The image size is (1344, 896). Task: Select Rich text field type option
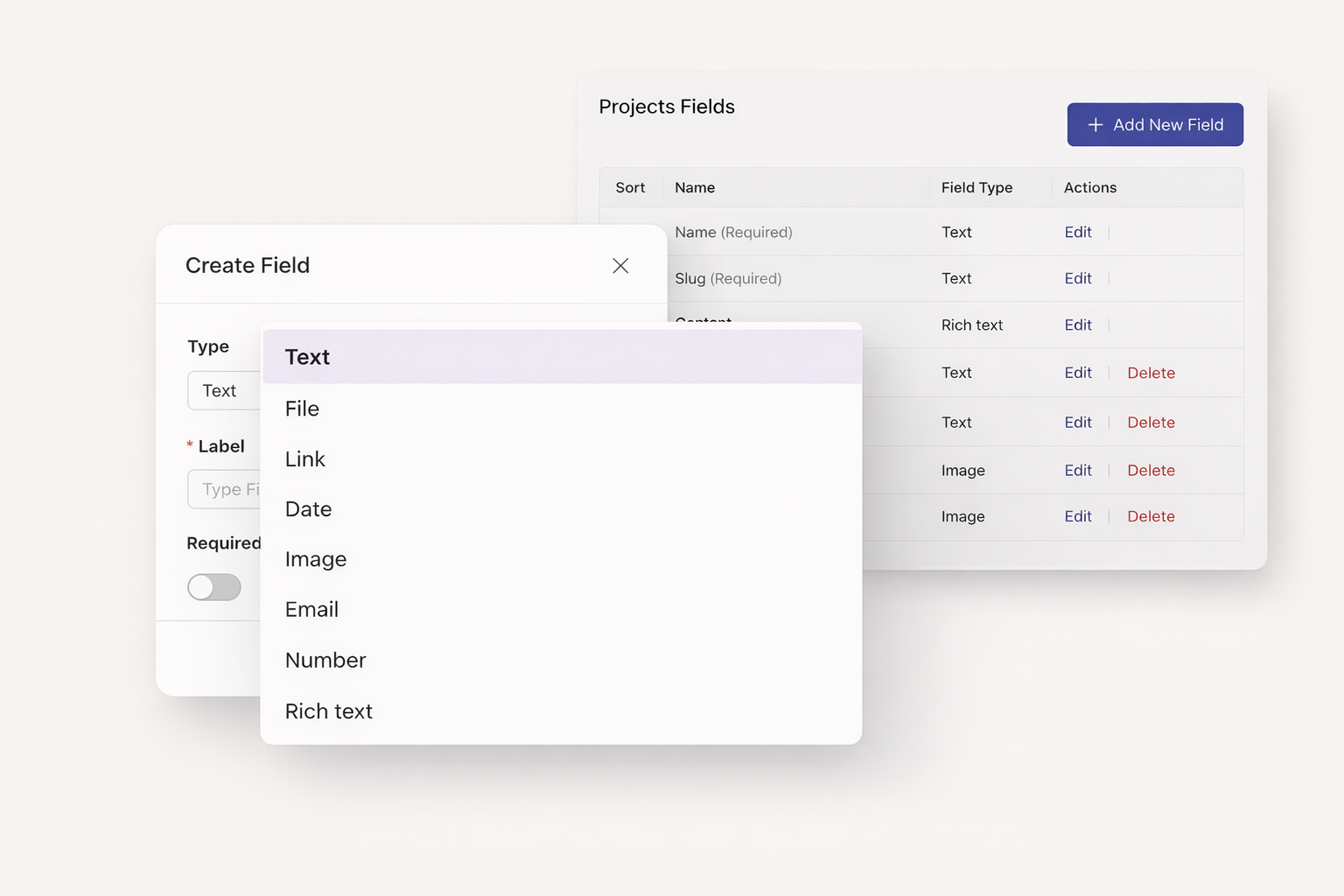tap(328, 711)
